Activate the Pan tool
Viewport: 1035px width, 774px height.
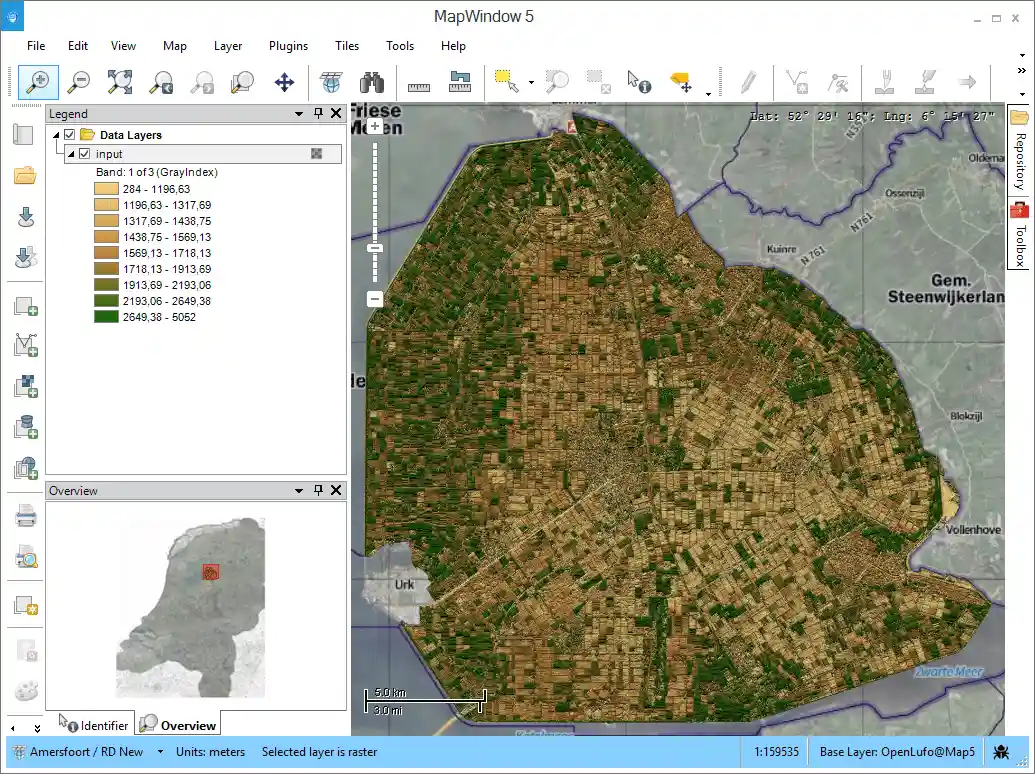click(284, 82)
